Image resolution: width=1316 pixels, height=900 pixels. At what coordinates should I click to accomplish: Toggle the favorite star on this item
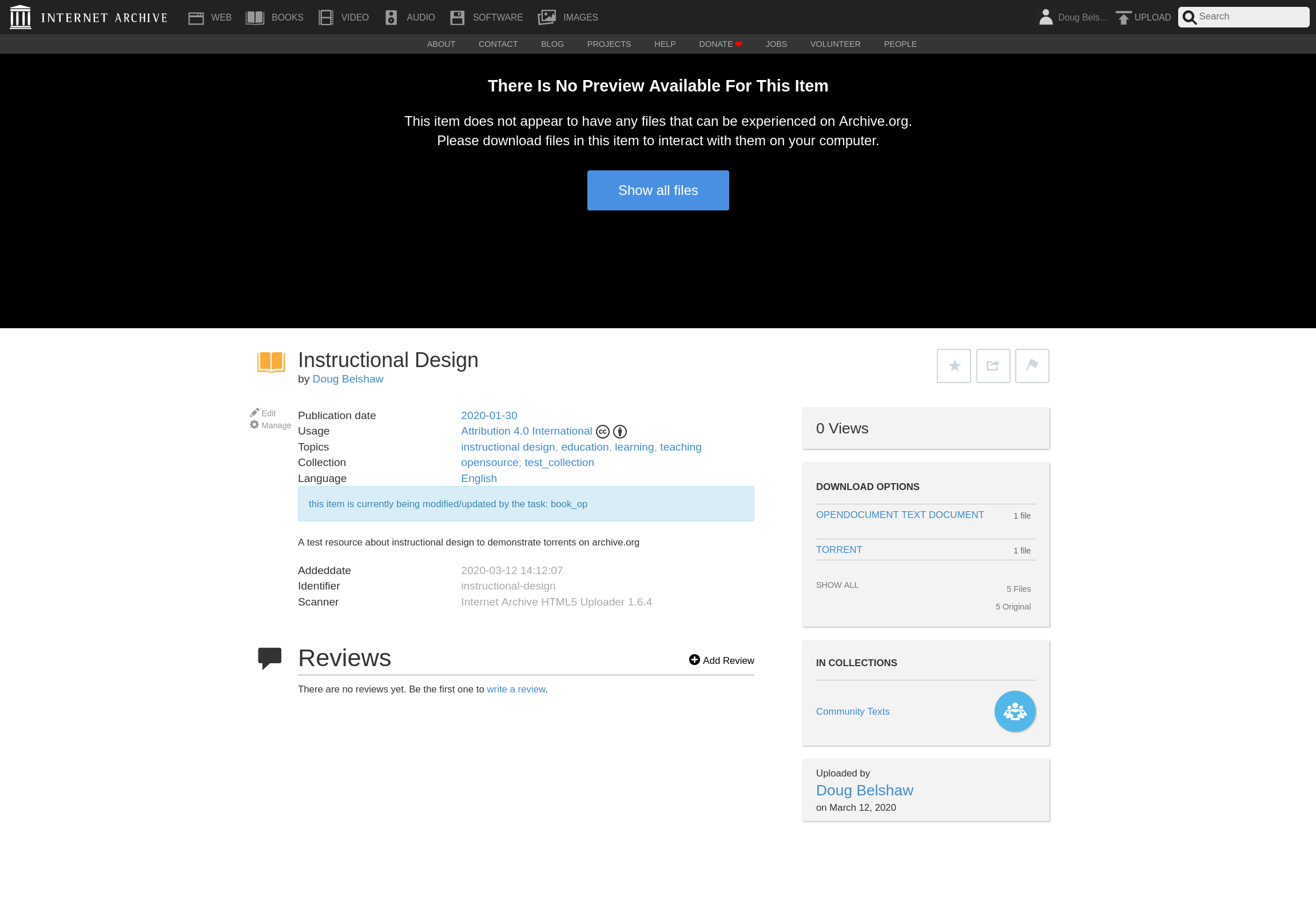pos(953,365)
